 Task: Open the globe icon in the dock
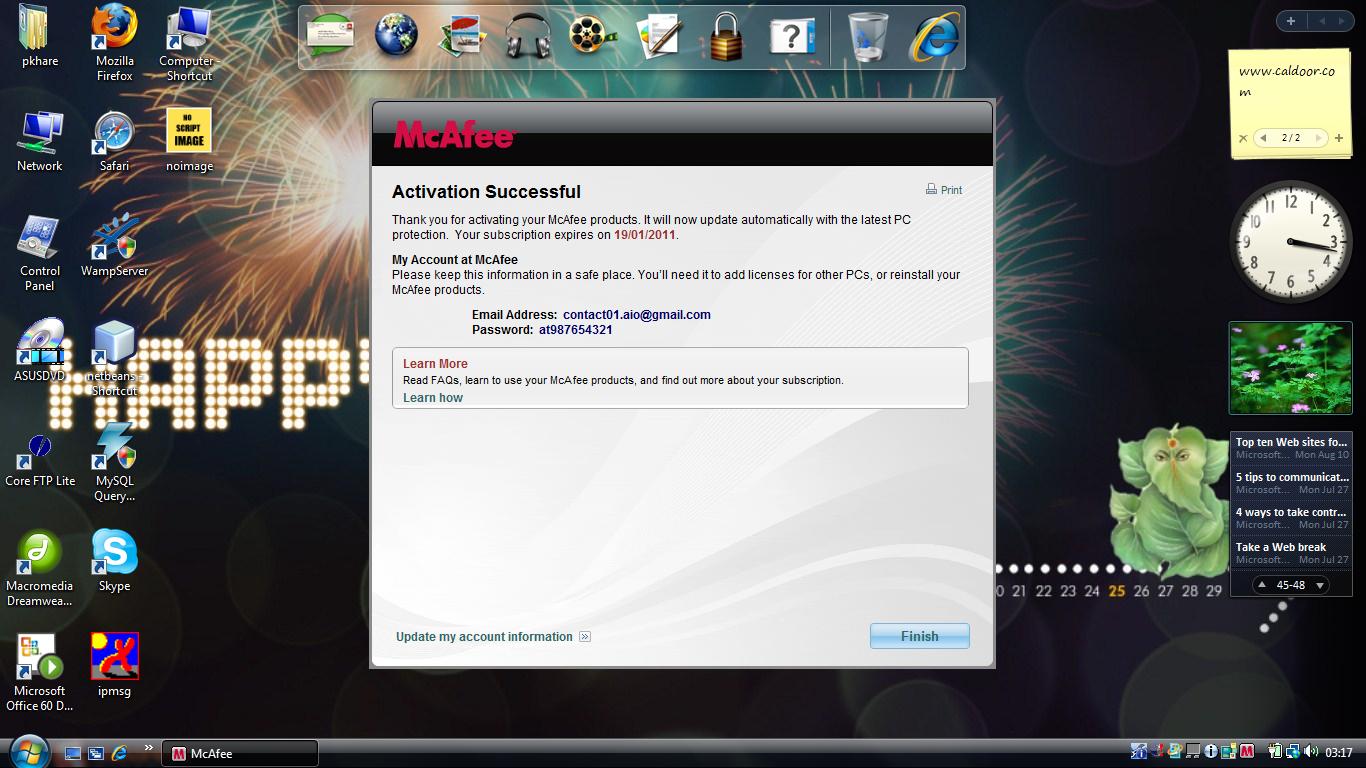pos(396,37)
